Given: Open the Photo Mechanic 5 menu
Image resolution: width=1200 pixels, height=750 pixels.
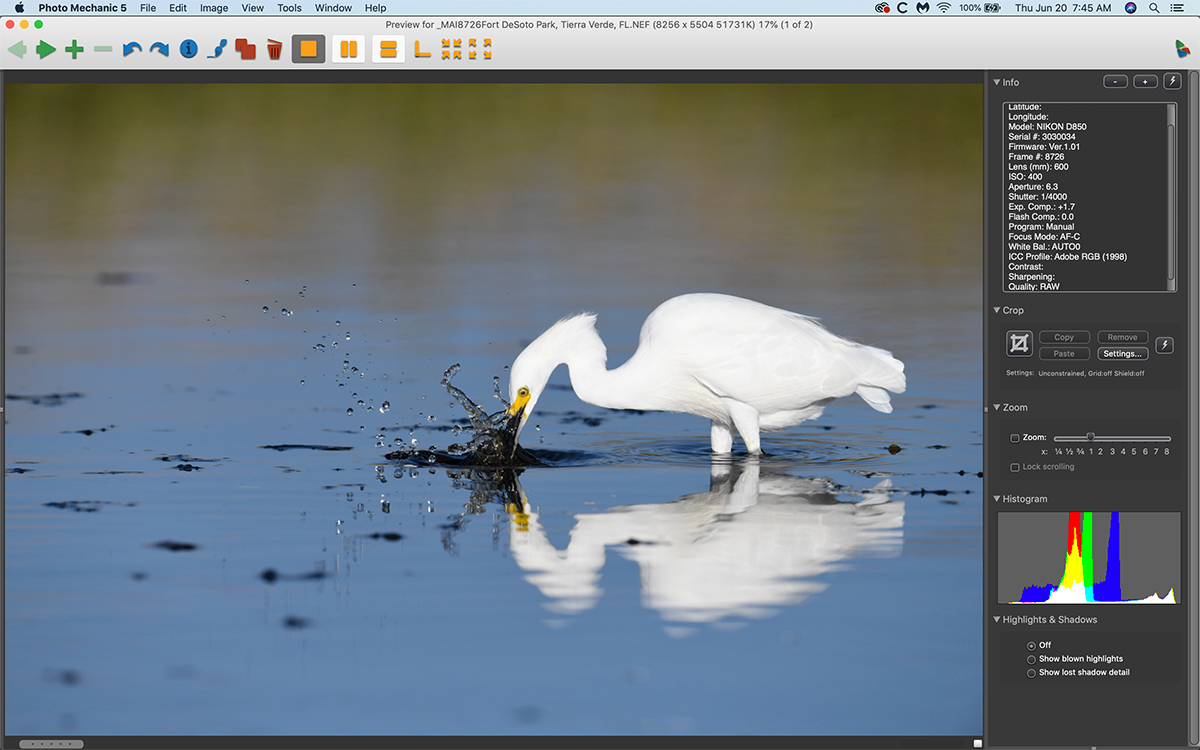Looking at the screenshot, I should pos(81,8).
